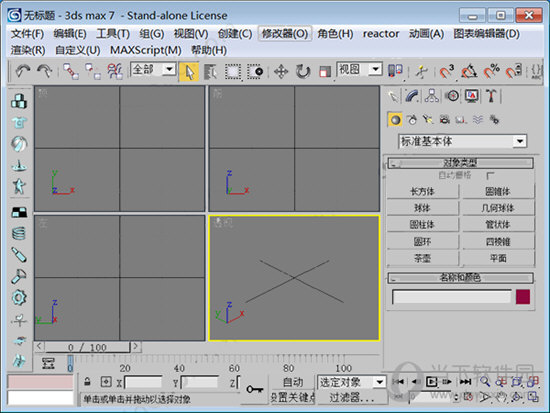Image resolution: width=550 pixels, height=413 pixels.
Task: Toggle 自动 auto key mode
Action: coord(293,382)
